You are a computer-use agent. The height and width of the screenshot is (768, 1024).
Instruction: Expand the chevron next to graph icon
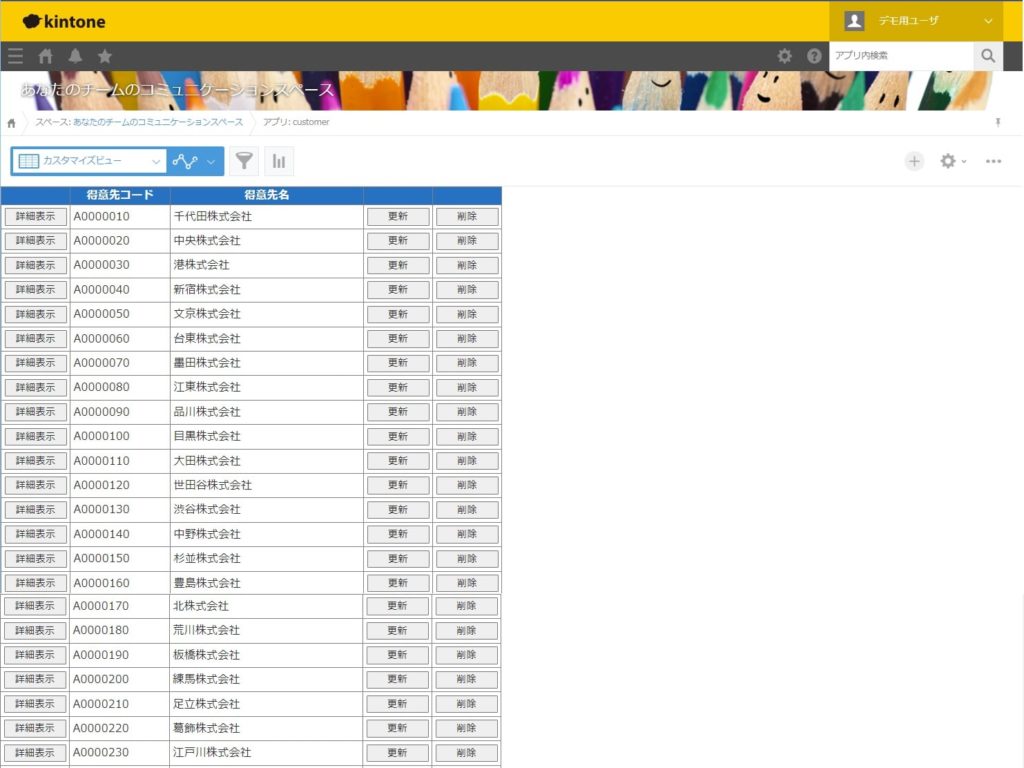211,161
